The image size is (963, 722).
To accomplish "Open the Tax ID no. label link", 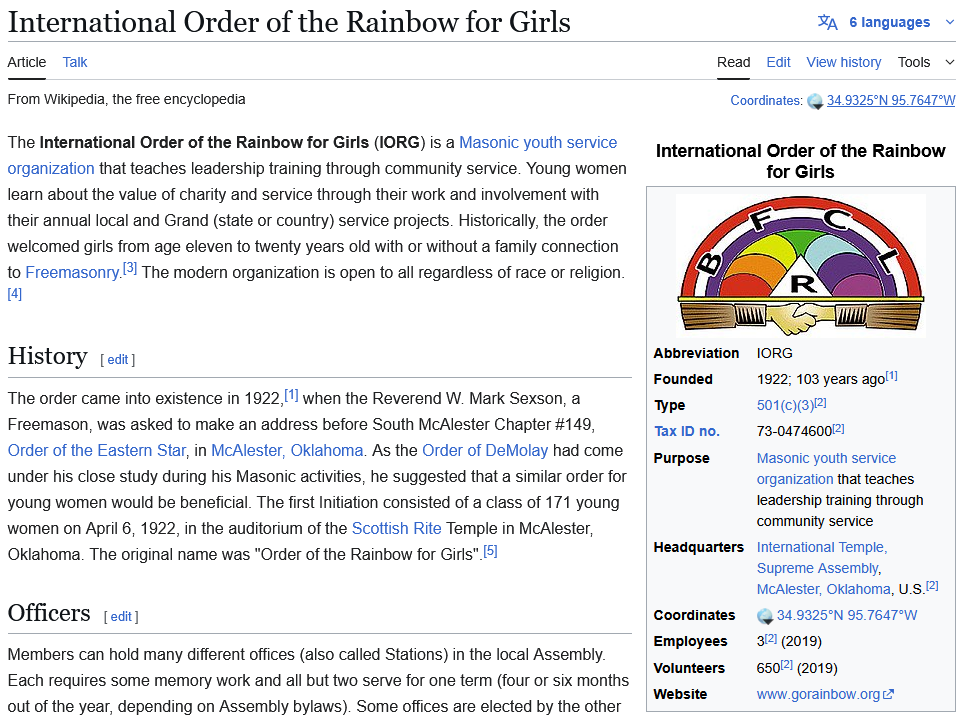I will point(686,431).
